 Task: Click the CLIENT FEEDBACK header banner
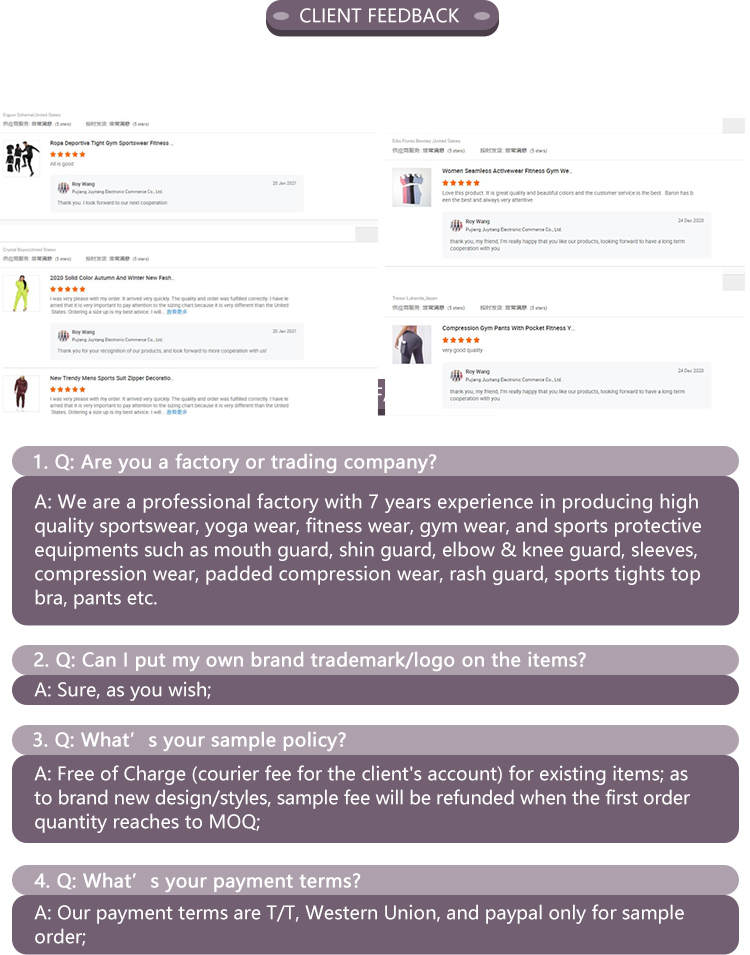point(382,17)
